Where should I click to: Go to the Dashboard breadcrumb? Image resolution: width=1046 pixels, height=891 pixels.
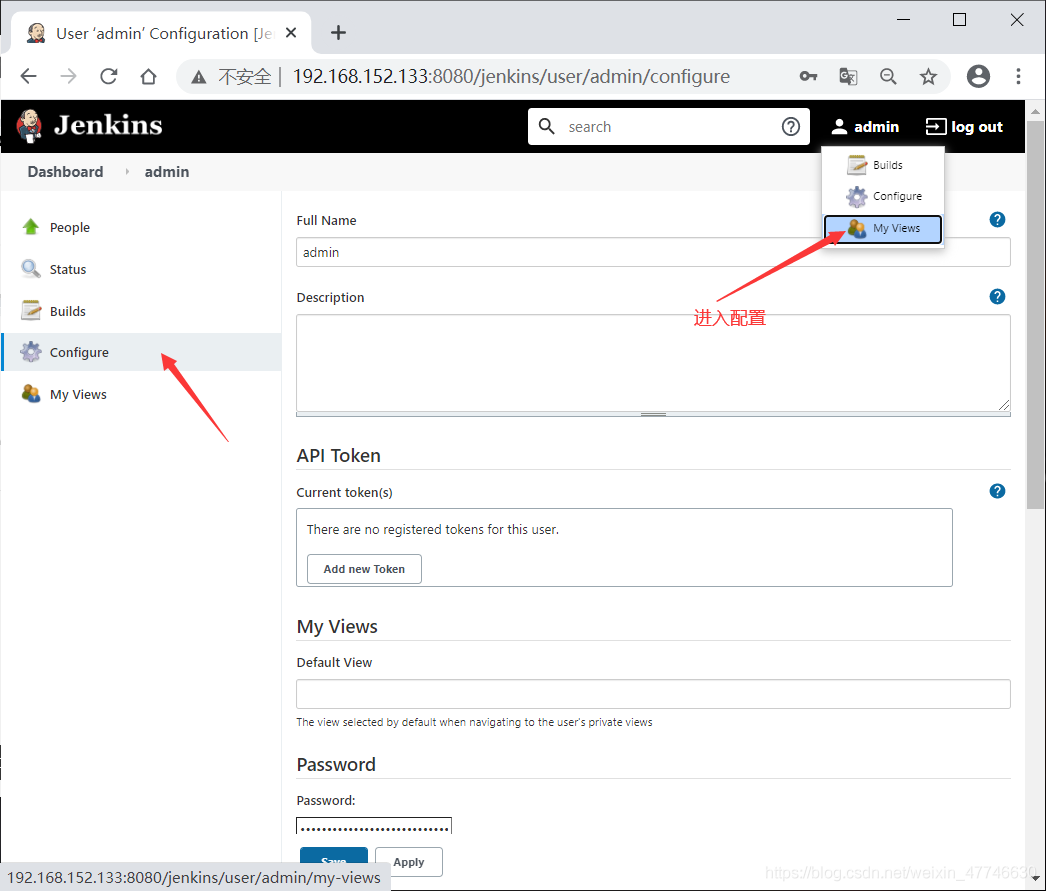pos(65,172)
